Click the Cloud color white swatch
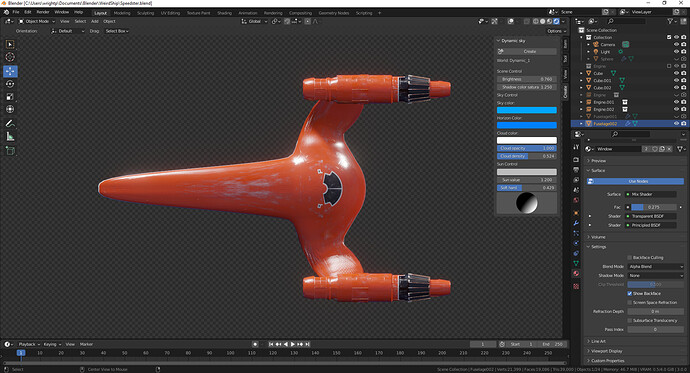Image resolution: width=690 pixels, height=373 pixels. point(527,140)
